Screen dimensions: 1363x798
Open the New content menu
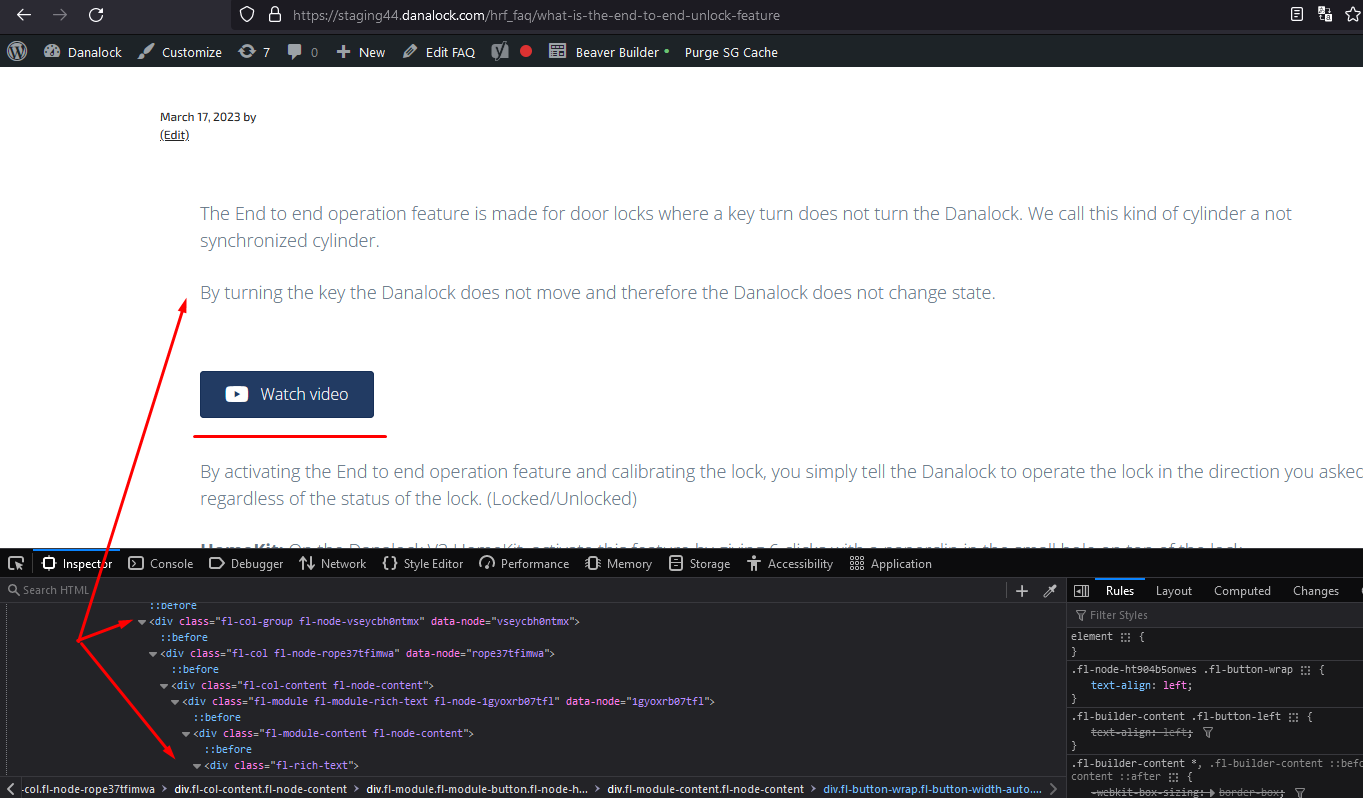click(x=361, y=52)
